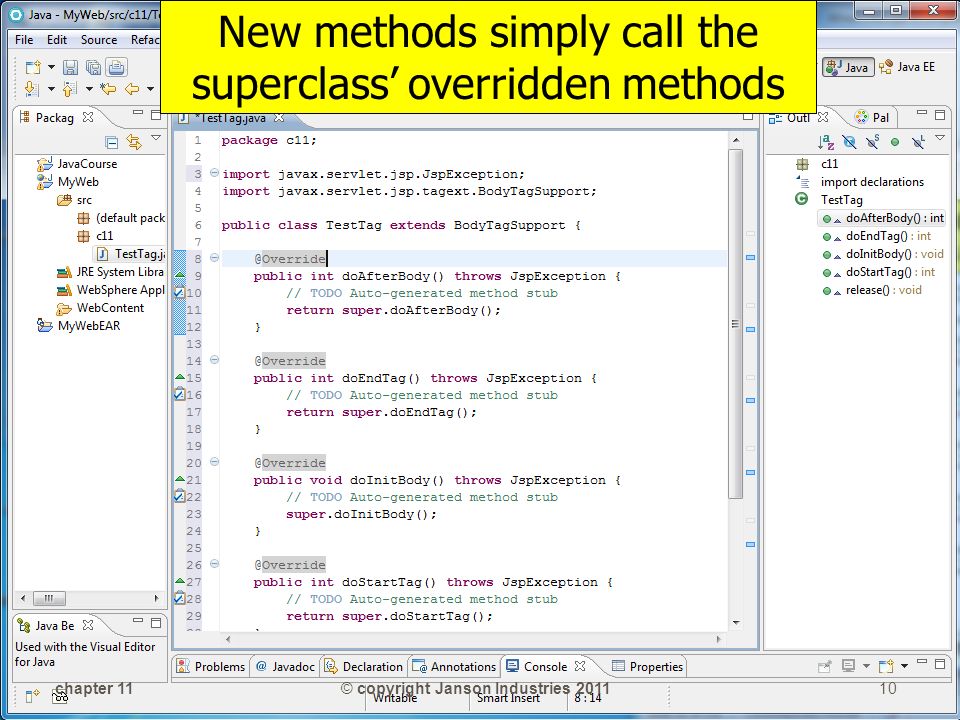Collapse all in Package Explorer

(111, 143)
